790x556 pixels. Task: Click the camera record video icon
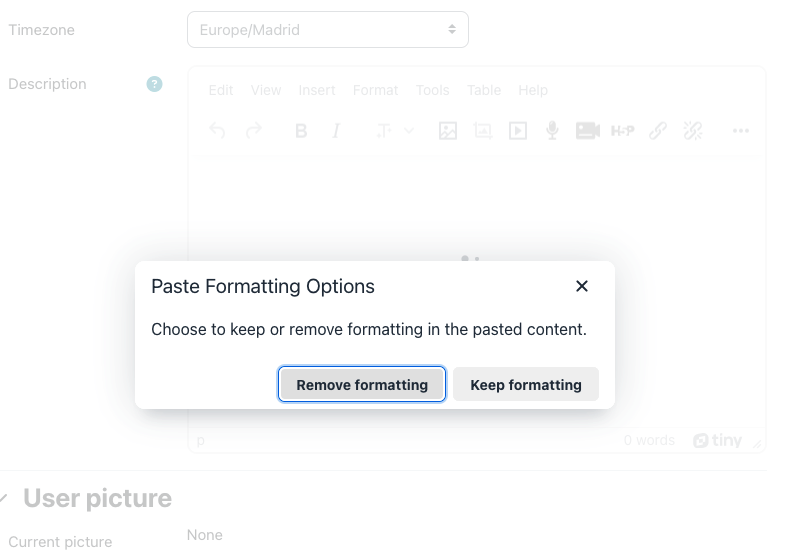click(x=587, y=131)
